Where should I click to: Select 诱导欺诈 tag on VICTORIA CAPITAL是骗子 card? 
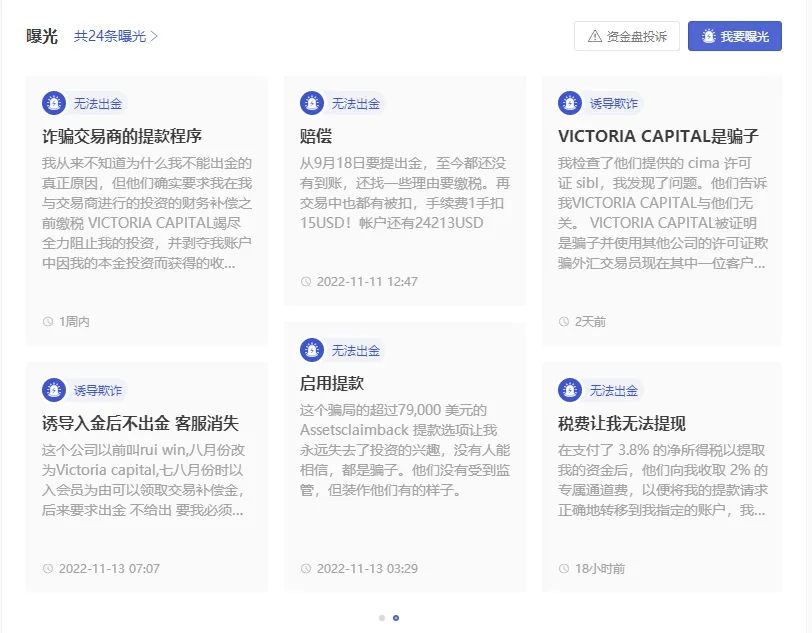point(613,104)
